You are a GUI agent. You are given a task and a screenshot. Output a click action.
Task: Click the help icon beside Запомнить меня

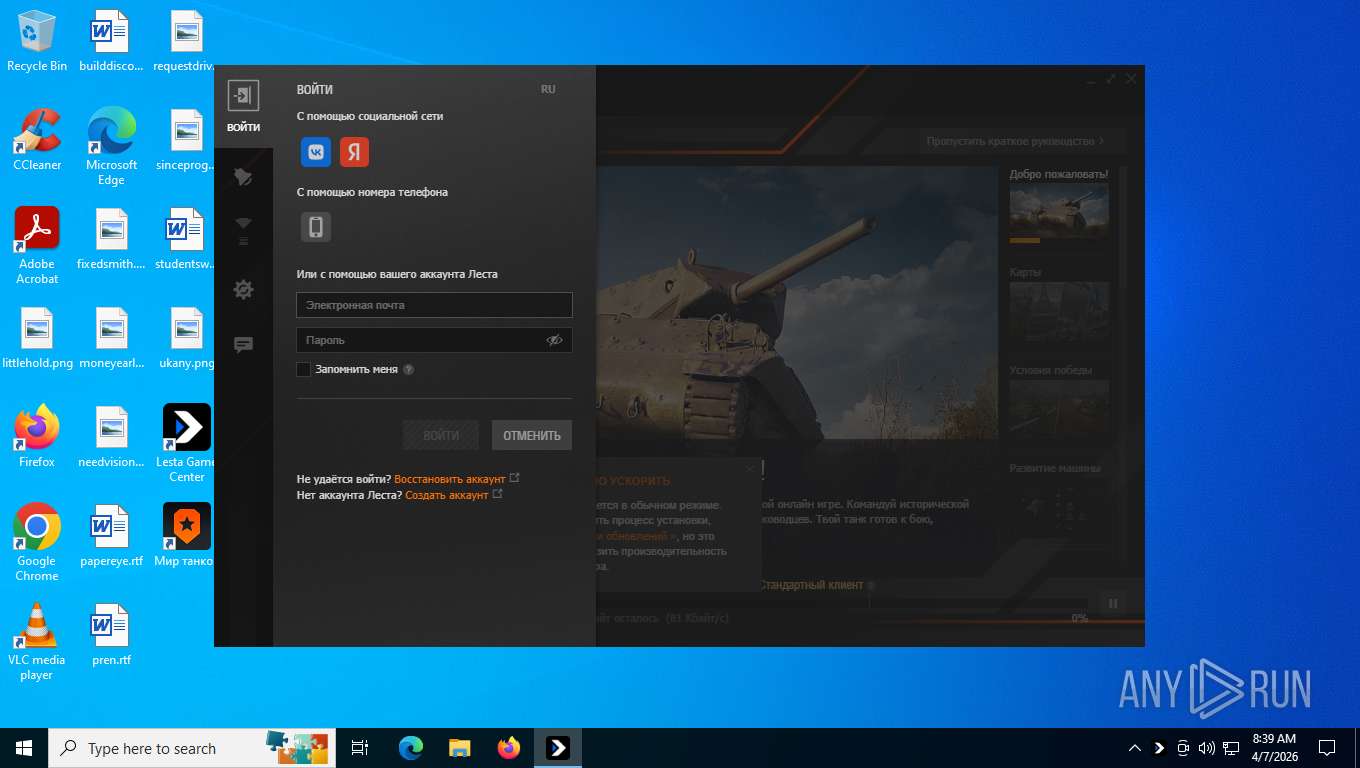(x=408, y=369)
